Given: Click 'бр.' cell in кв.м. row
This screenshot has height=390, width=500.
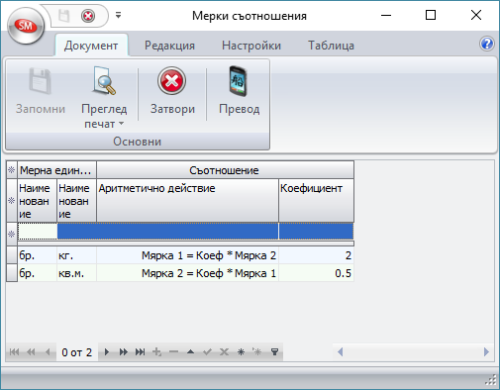Looking at the screenshot, I should coord(37,273).
